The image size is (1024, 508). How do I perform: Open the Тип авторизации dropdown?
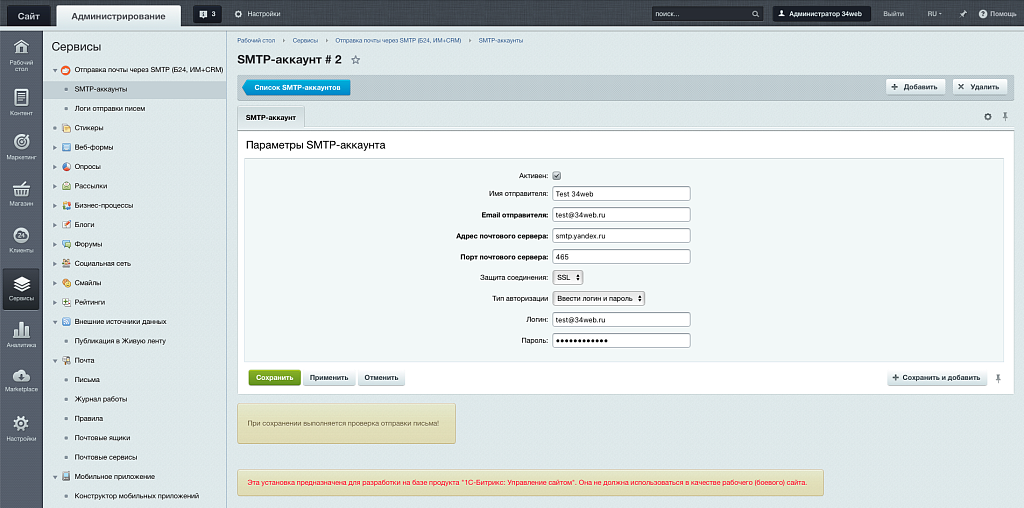(599, 298)
